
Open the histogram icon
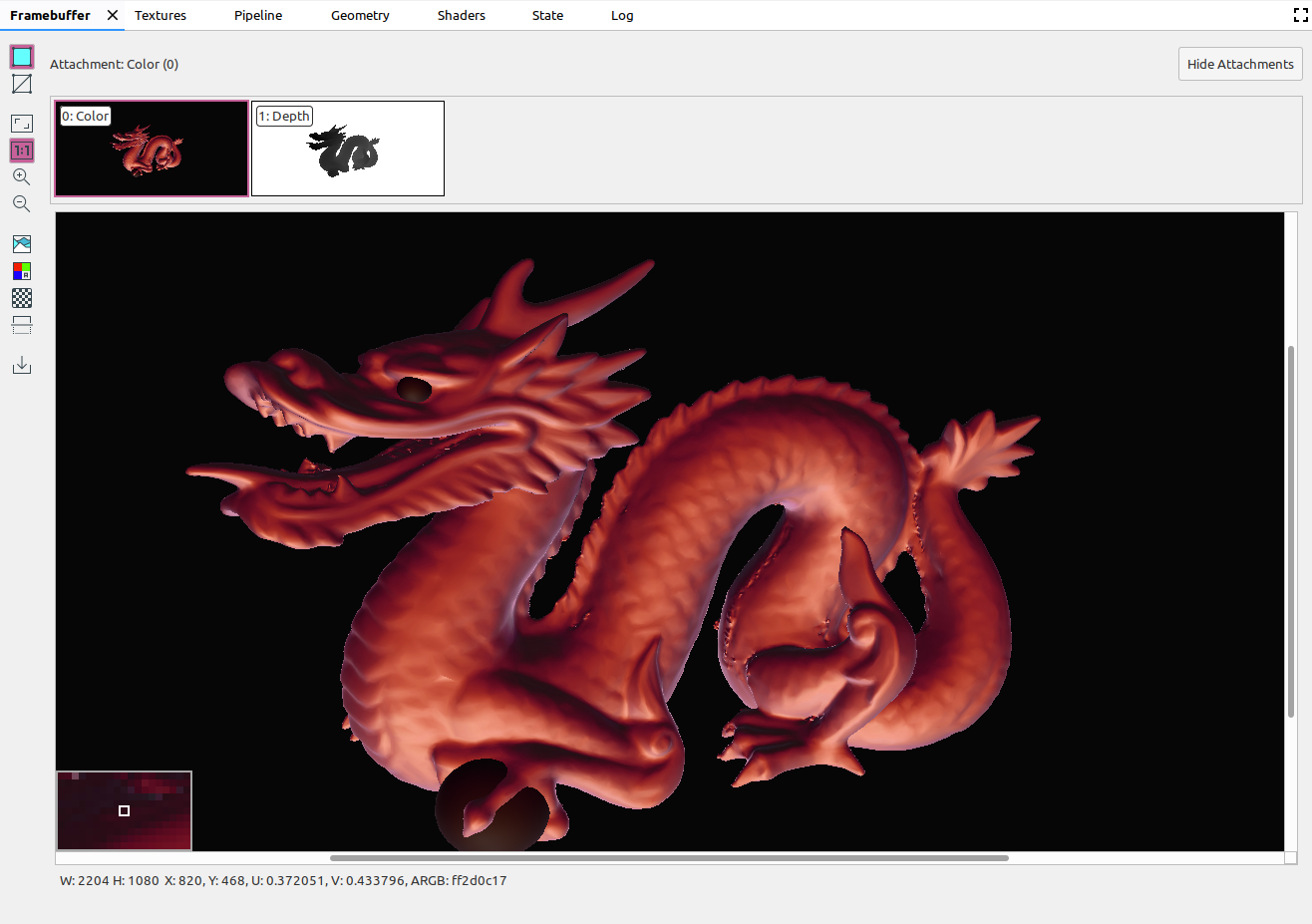point(22,244)
